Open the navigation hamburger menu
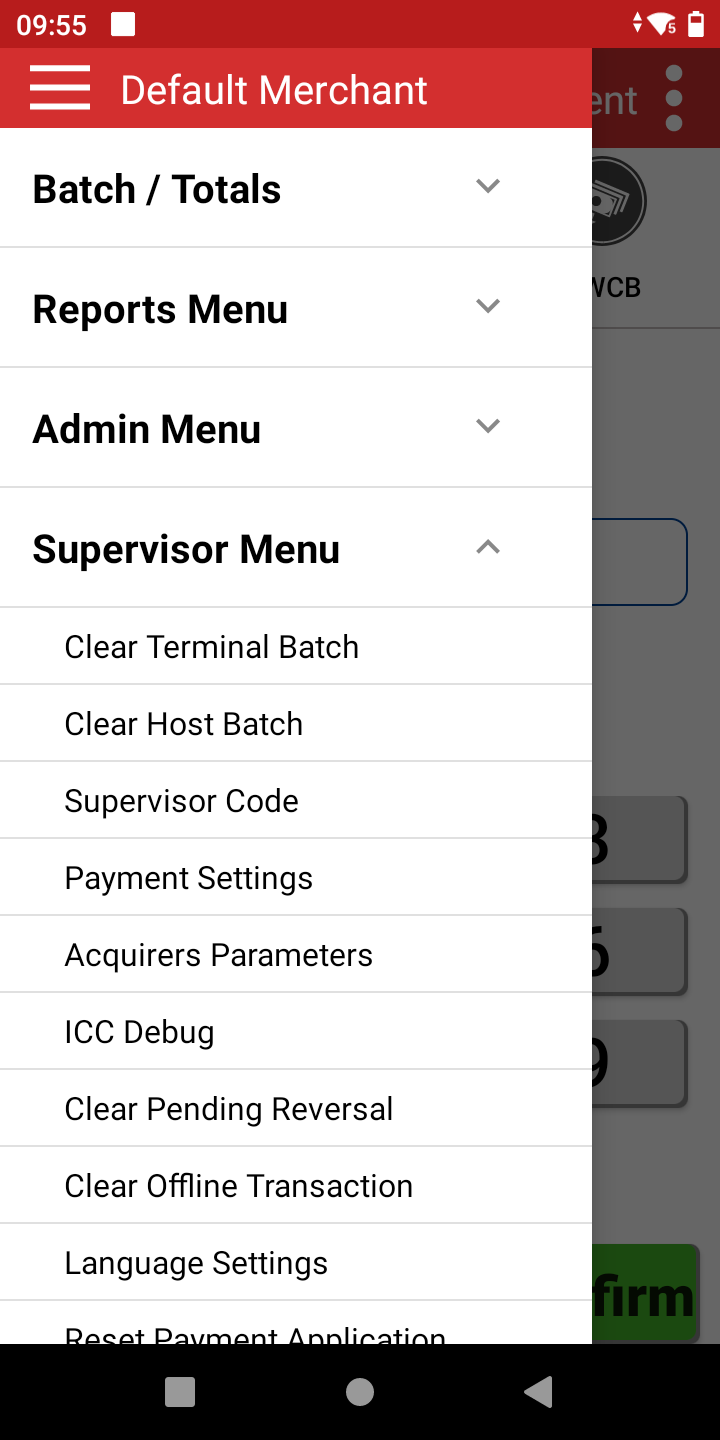The width and height of the screenshot is (720, 1440). [59, 88]
